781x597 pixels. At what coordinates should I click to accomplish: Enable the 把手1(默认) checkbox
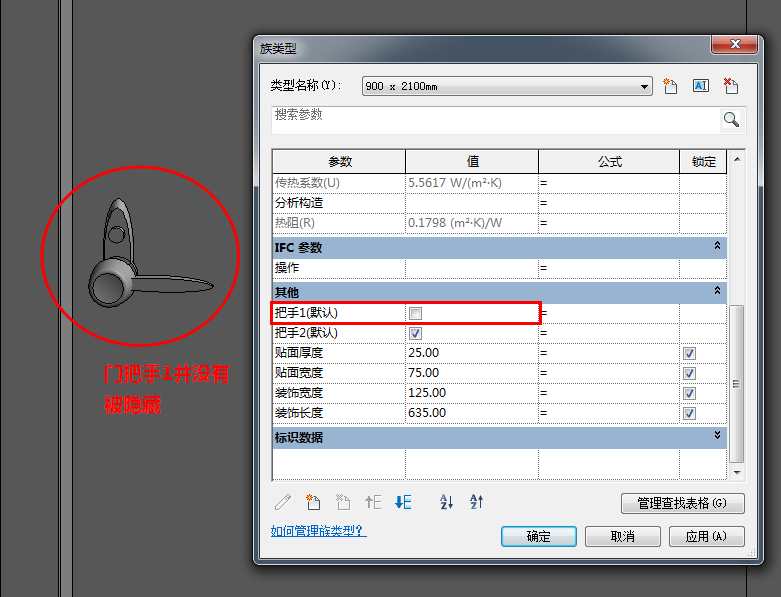tap(415, 313)
